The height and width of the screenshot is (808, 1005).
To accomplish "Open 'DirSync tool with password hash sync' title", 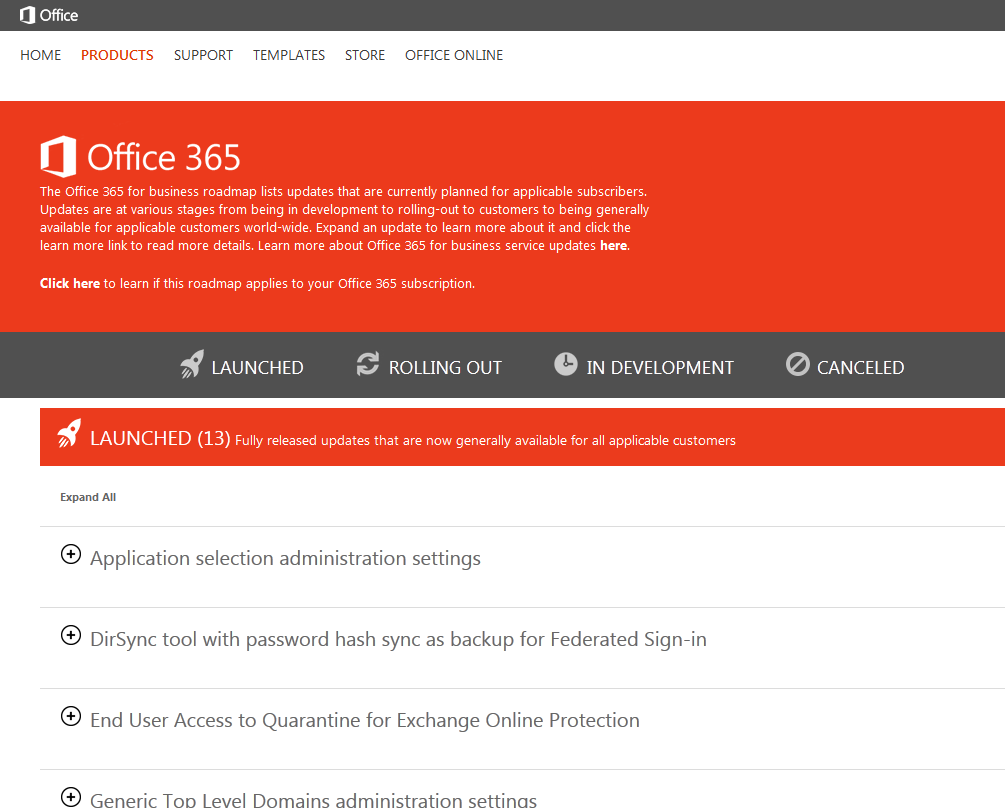I will pos(398,639).
